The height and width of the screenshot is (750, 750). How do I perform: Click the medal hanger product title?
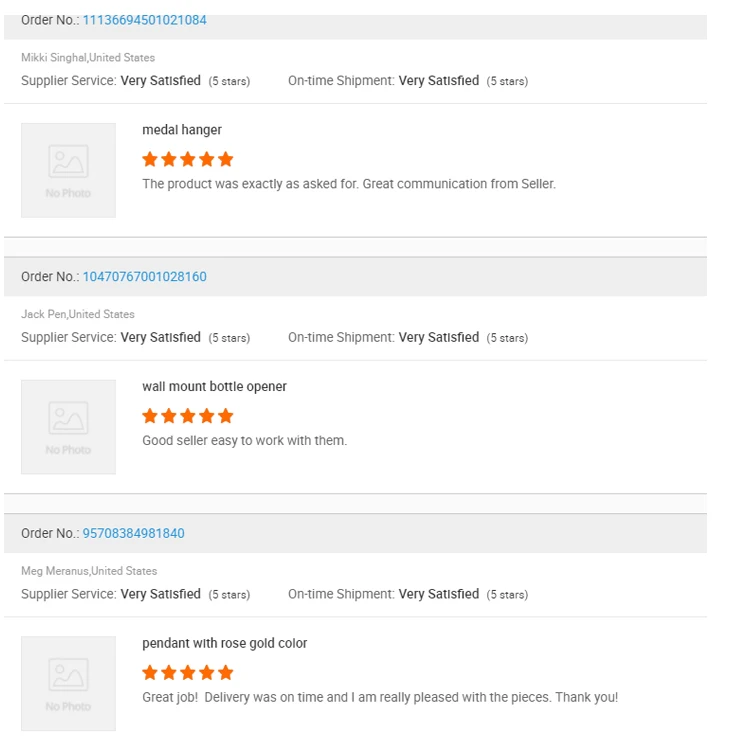click(182, 130)
